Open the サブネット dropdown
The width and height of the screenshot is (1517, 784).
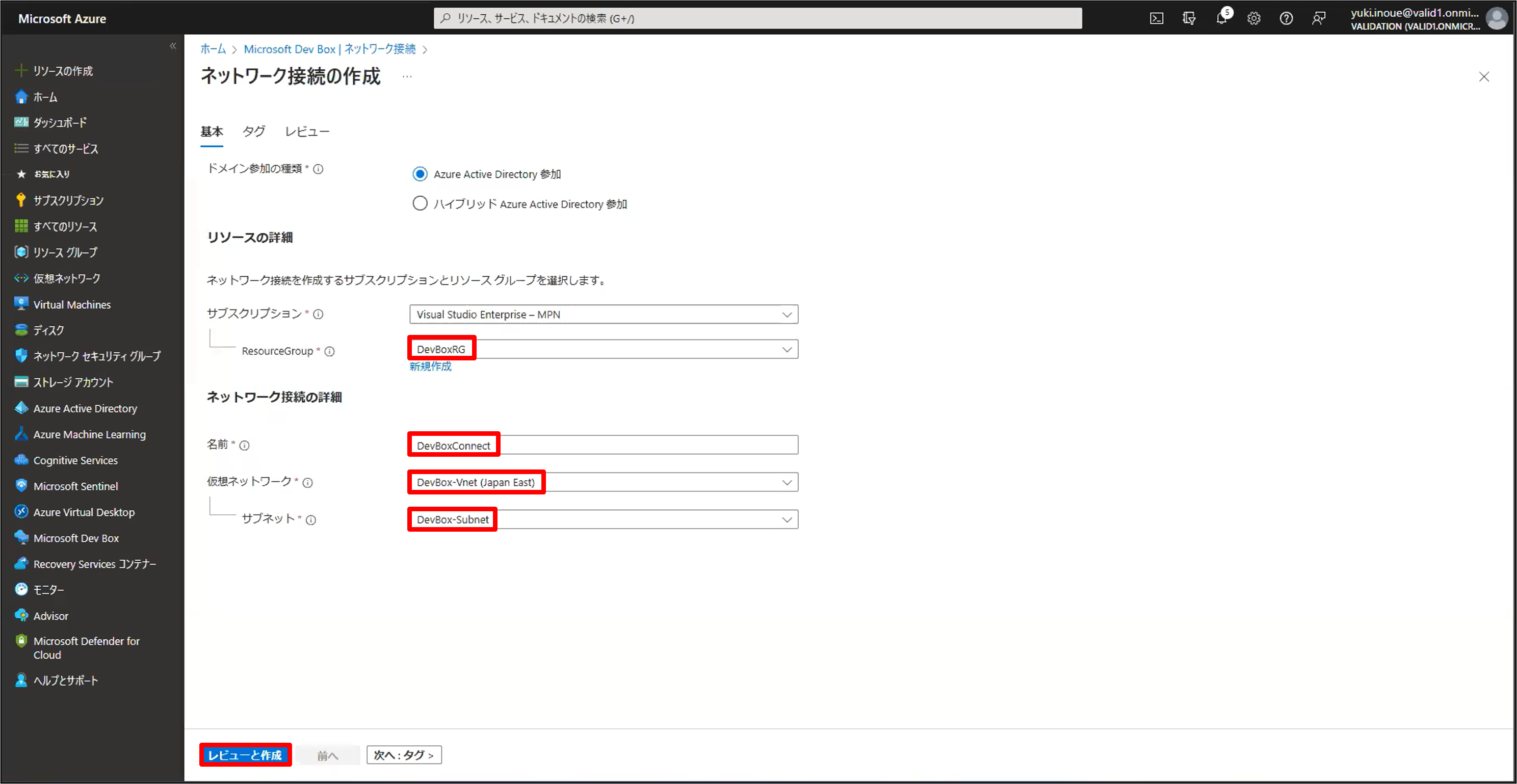tap(603, 519)
